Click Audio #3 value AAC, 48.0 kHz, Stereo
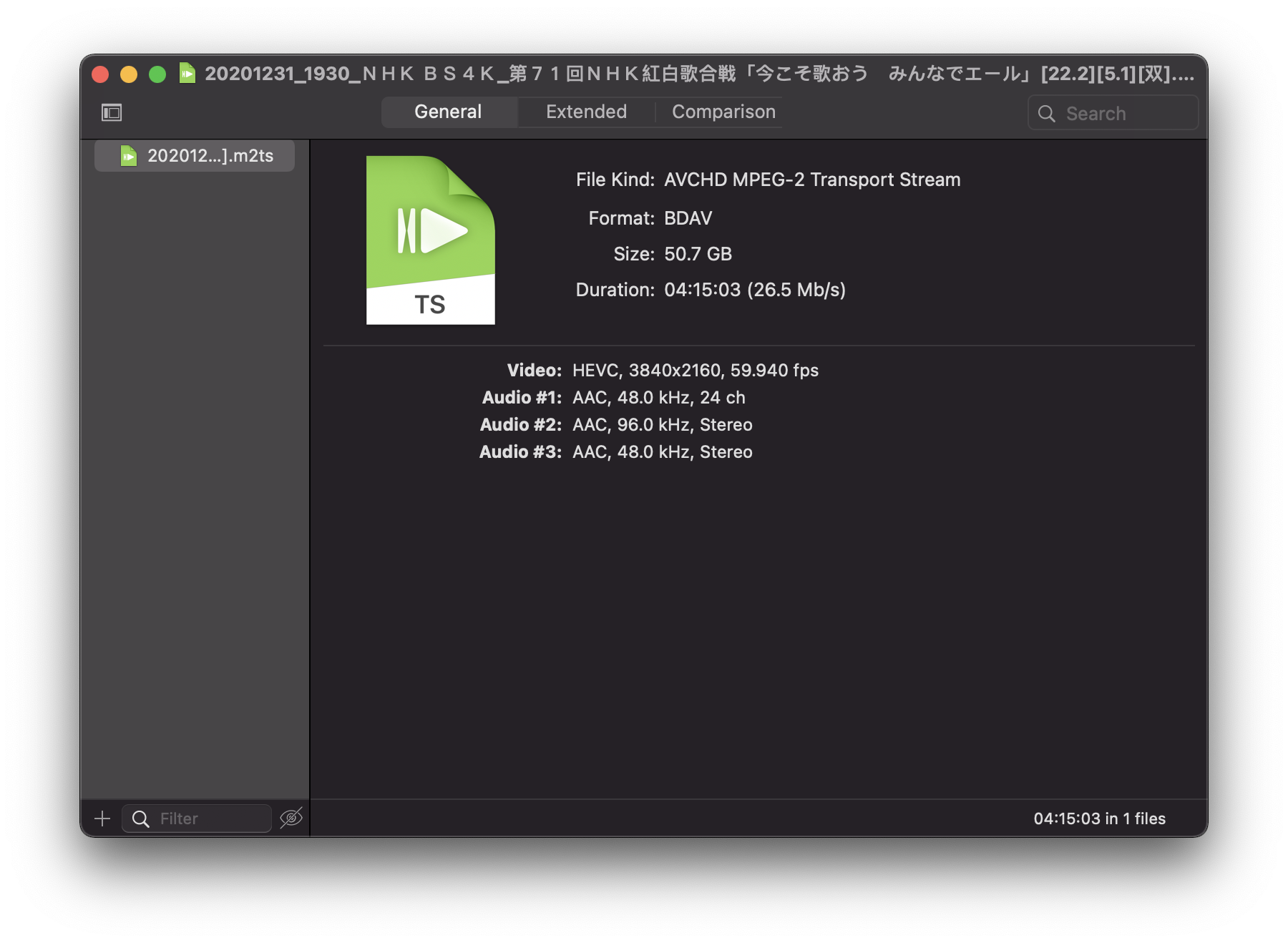Image resolution: width=1288 pixels, height=943 pixels. pyautogui.click(x=662, y=451)
